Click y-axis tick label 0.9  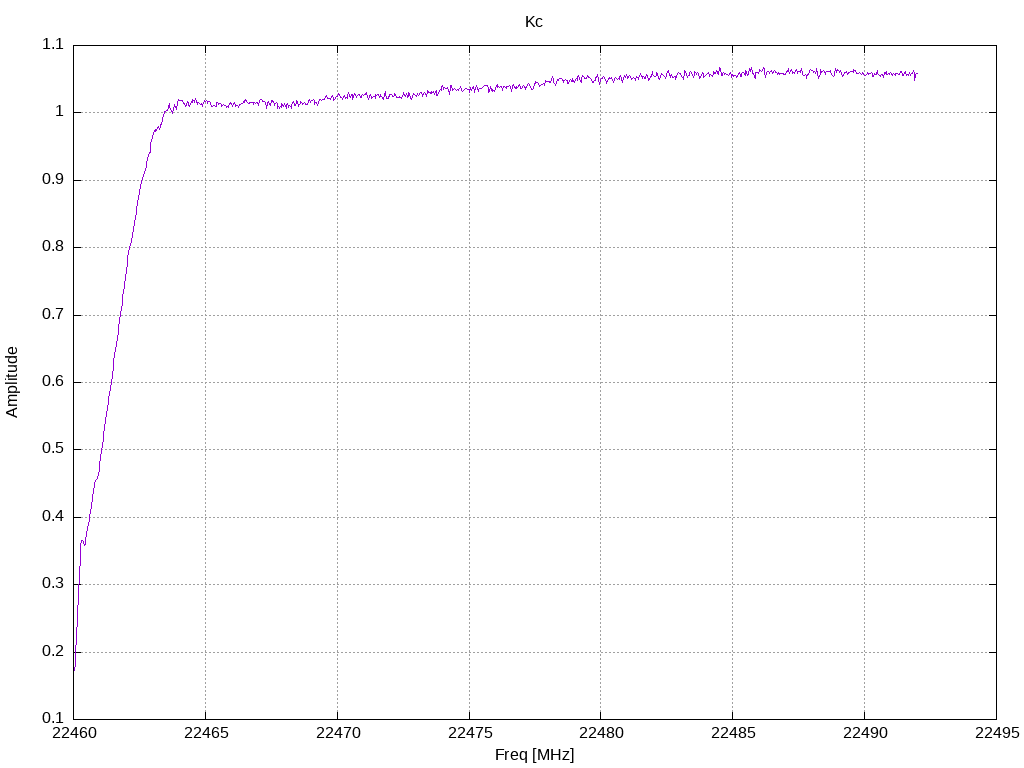click(x=53, y=179)
